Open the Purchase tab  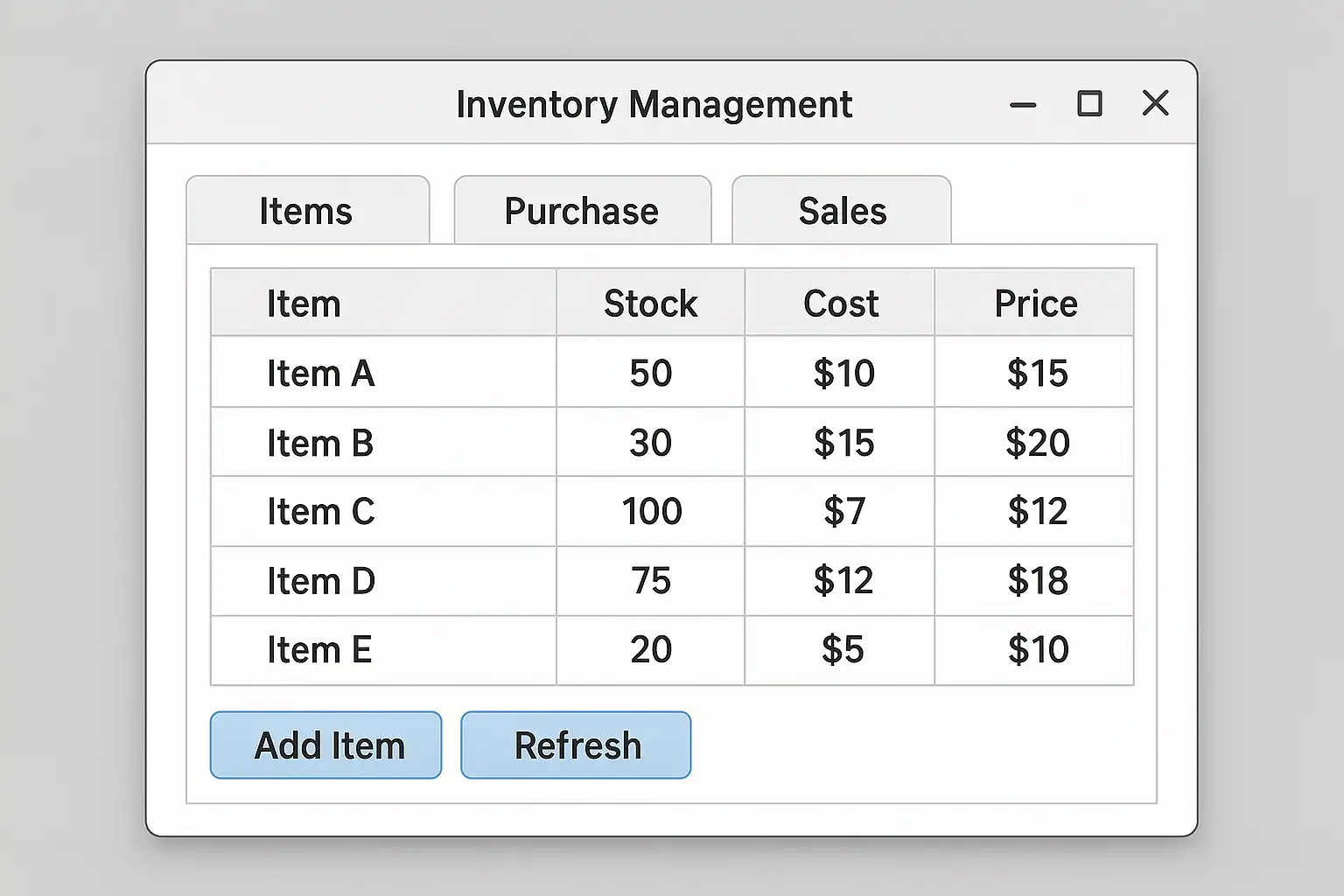point(582,211)
